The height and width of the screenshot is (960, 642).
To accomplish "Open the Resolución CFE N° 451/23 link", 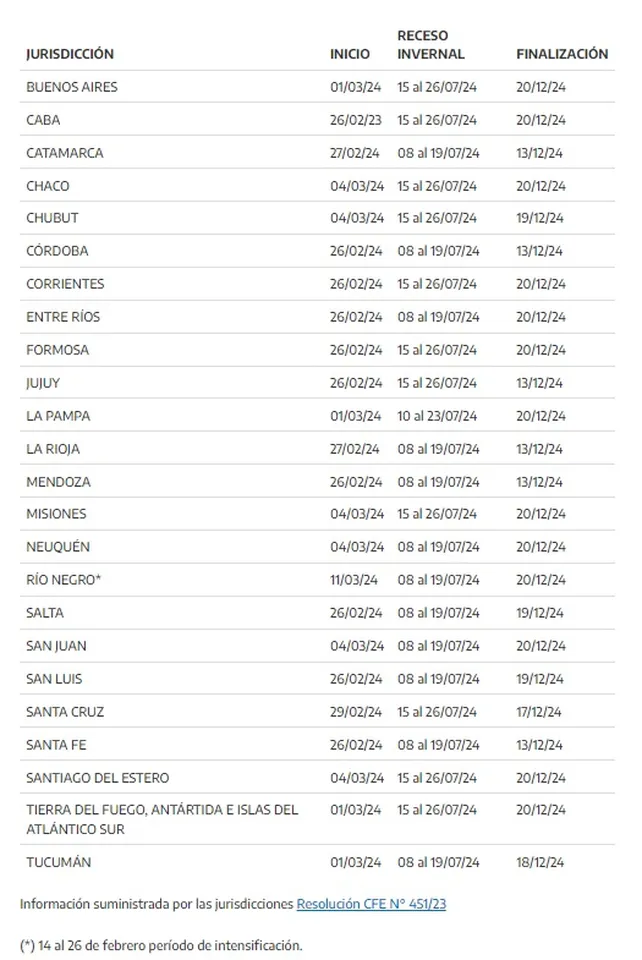I will tap(371, 904).
